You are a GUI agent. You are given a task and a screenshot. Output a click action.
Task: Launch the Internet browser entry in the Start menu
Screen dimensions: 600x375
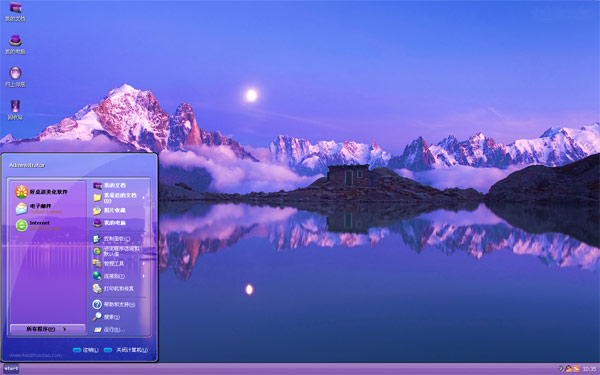[38, 225]
